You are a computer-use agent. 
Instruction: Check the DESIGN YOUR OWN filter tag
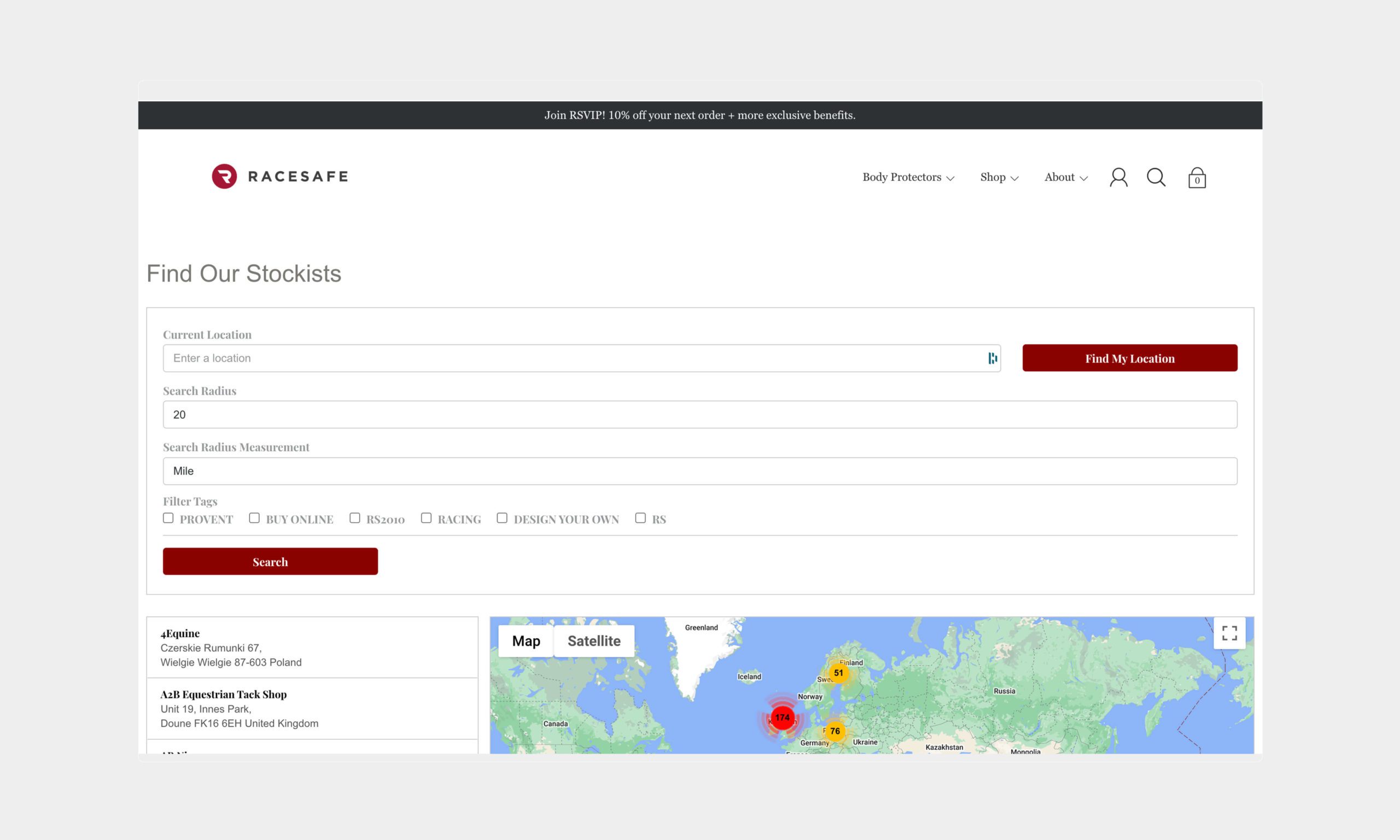tap(502, 518)
